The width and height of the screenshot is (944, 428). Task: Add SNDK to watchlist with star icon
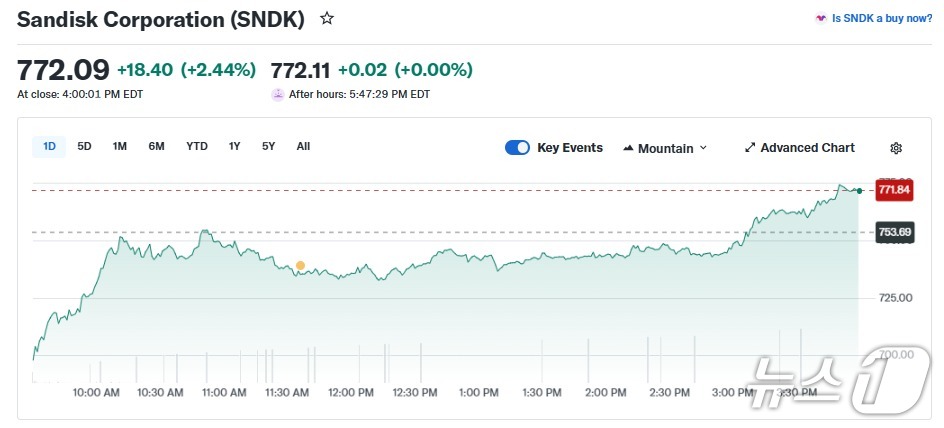pyautogui.click(x=327, y=19)
